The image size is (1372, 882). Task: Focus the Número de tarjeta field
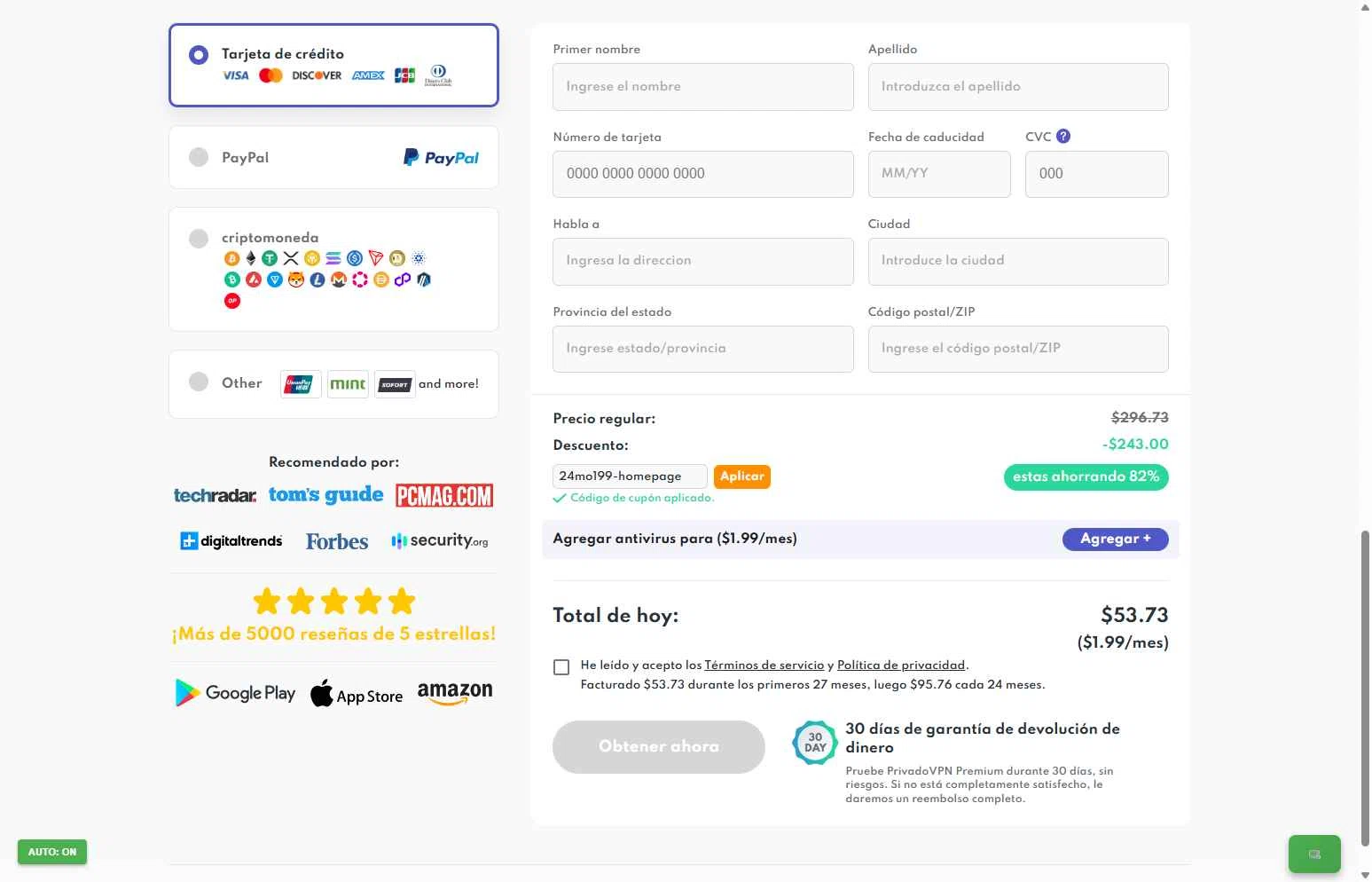pyautogui.click(x=703, y=174)
